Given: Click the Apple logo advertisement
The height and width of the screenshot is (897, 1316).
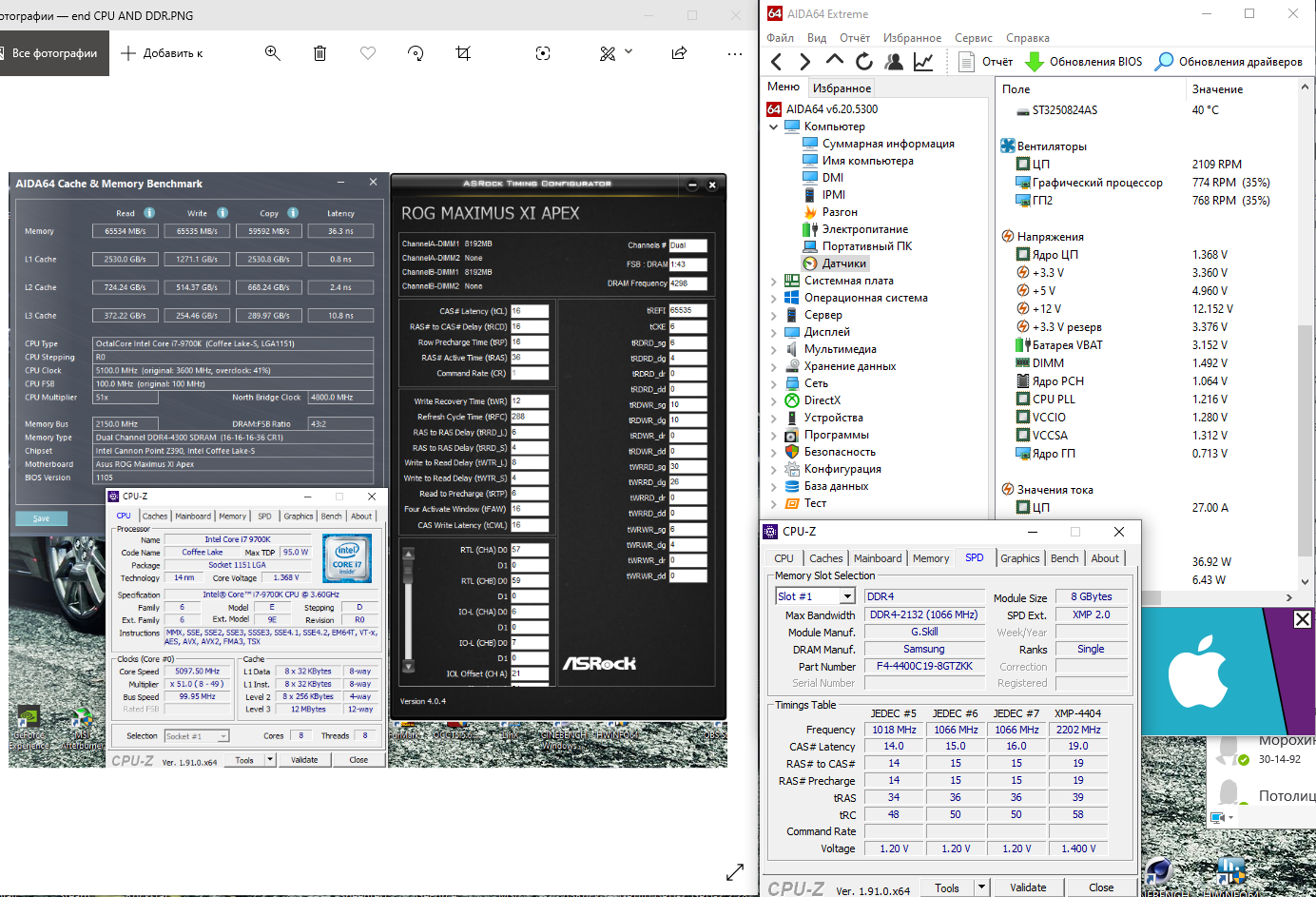Looking at the screenshot, I should click(1199, 673).
